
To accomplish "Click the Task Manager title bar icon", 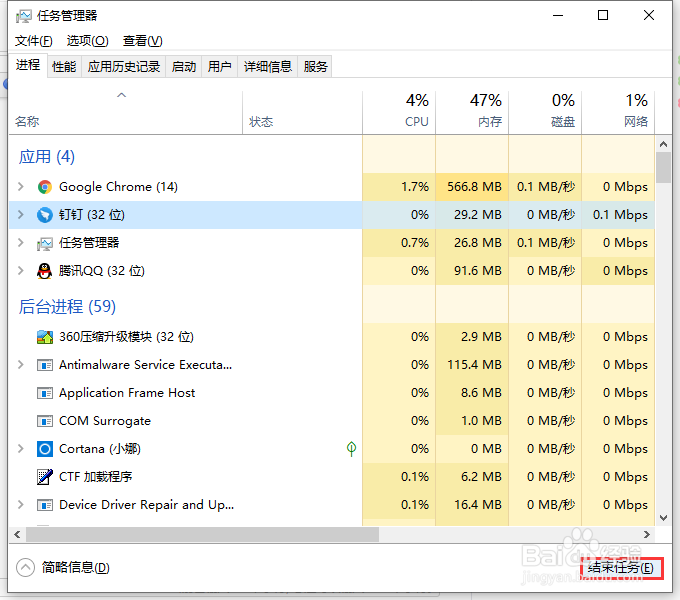I will pos(23,16).
